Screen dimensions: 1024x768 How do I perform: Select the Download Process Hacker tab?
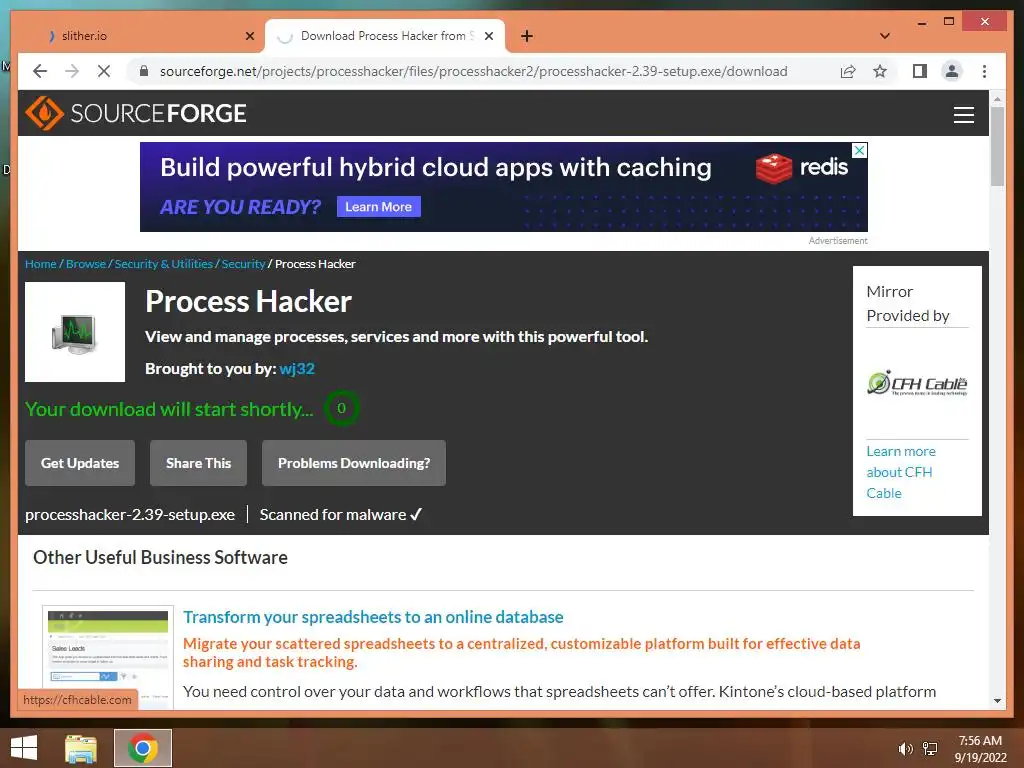(x=384, y=36)
